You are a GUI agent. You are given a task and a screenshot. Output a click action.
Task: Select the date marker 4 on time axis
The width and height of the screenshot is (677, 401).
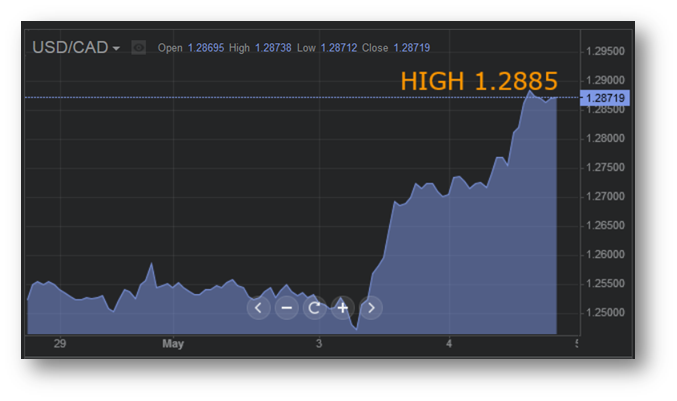449,344
